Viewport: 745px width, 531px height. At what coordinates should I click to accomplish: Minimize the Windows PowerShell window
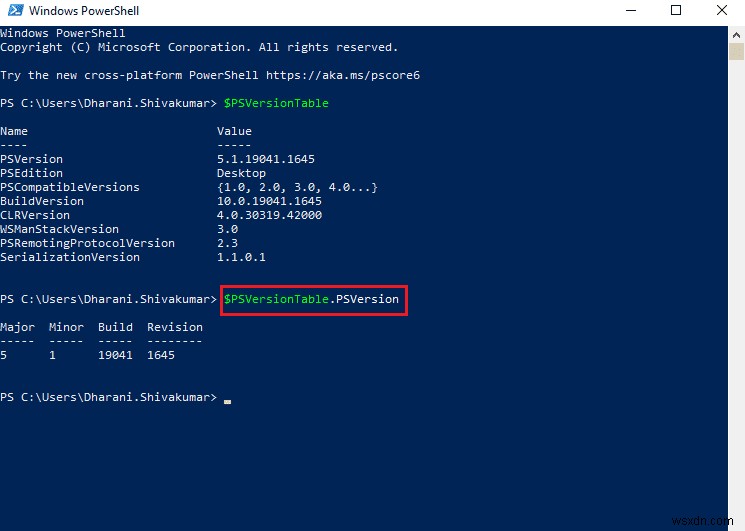[630, 10]
